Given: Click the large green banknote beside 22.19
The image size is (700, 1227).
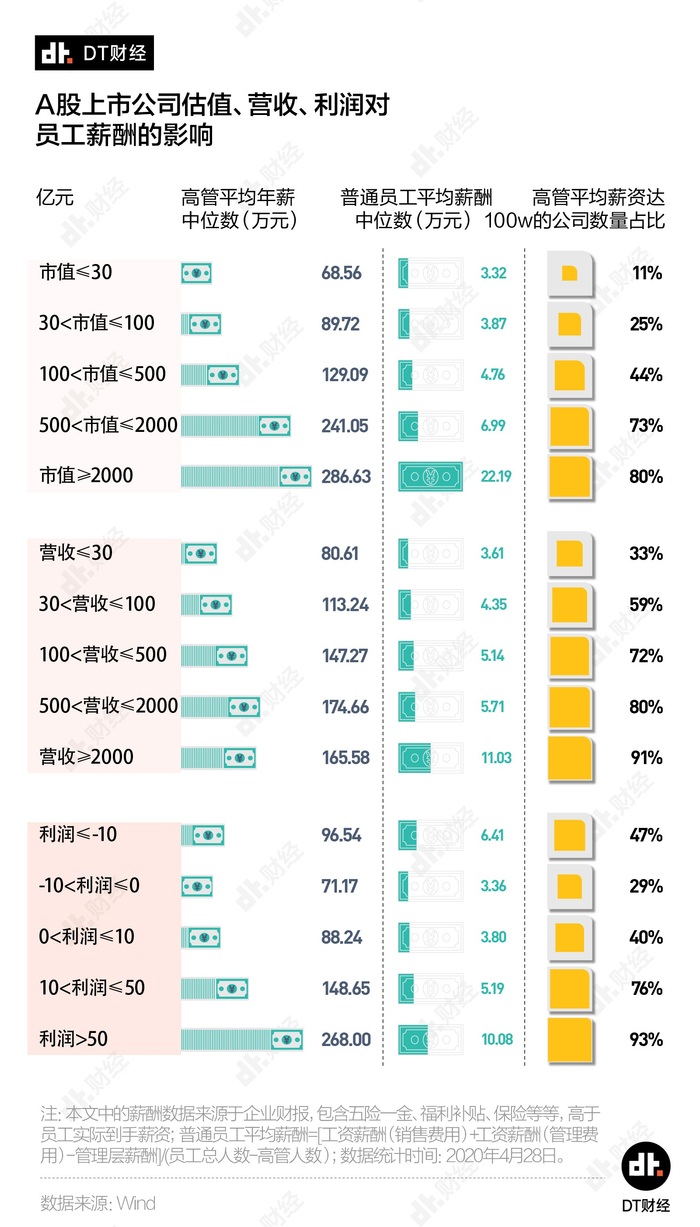Looking at the screenshot, I should [430, 477].
